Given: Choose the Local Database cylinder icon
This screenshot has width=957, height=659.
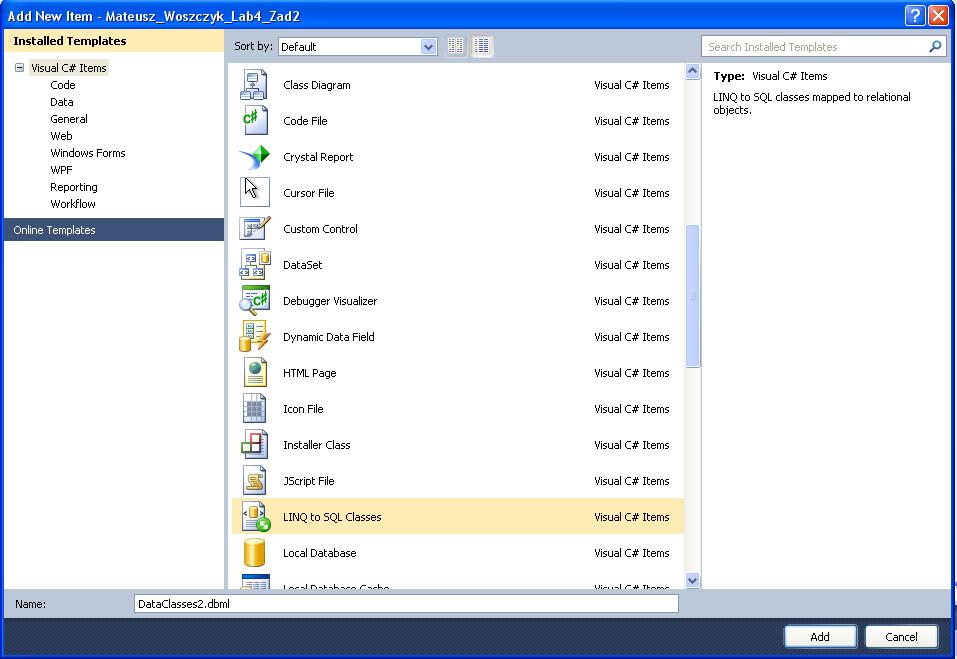Looking at the screenshot, I should (254, 553).
